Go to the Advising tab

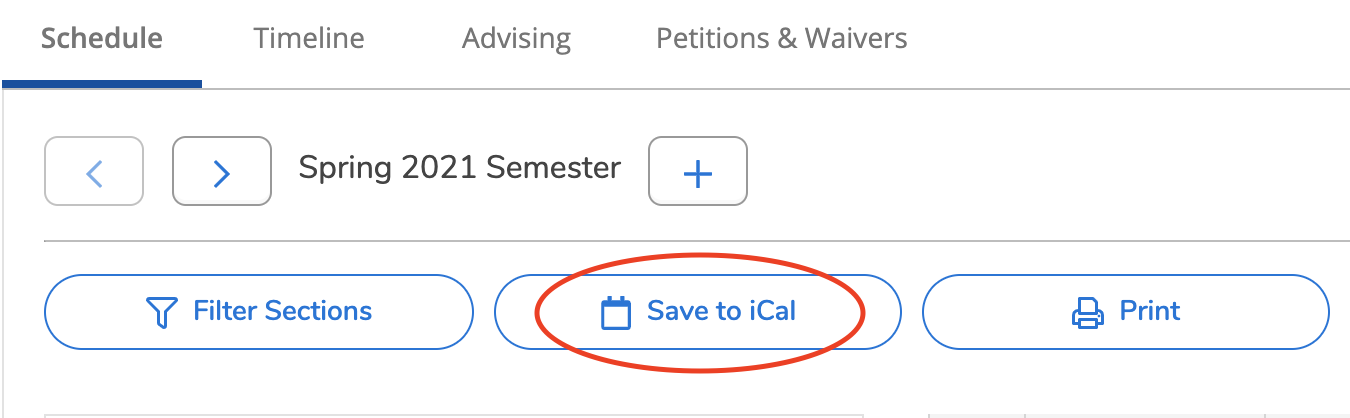click(516, 39)
